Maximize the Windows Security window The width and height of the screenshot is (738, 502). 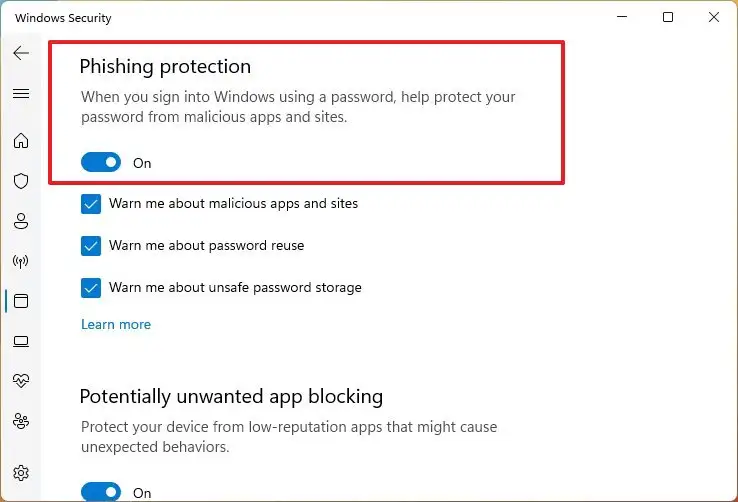[668, 18]
